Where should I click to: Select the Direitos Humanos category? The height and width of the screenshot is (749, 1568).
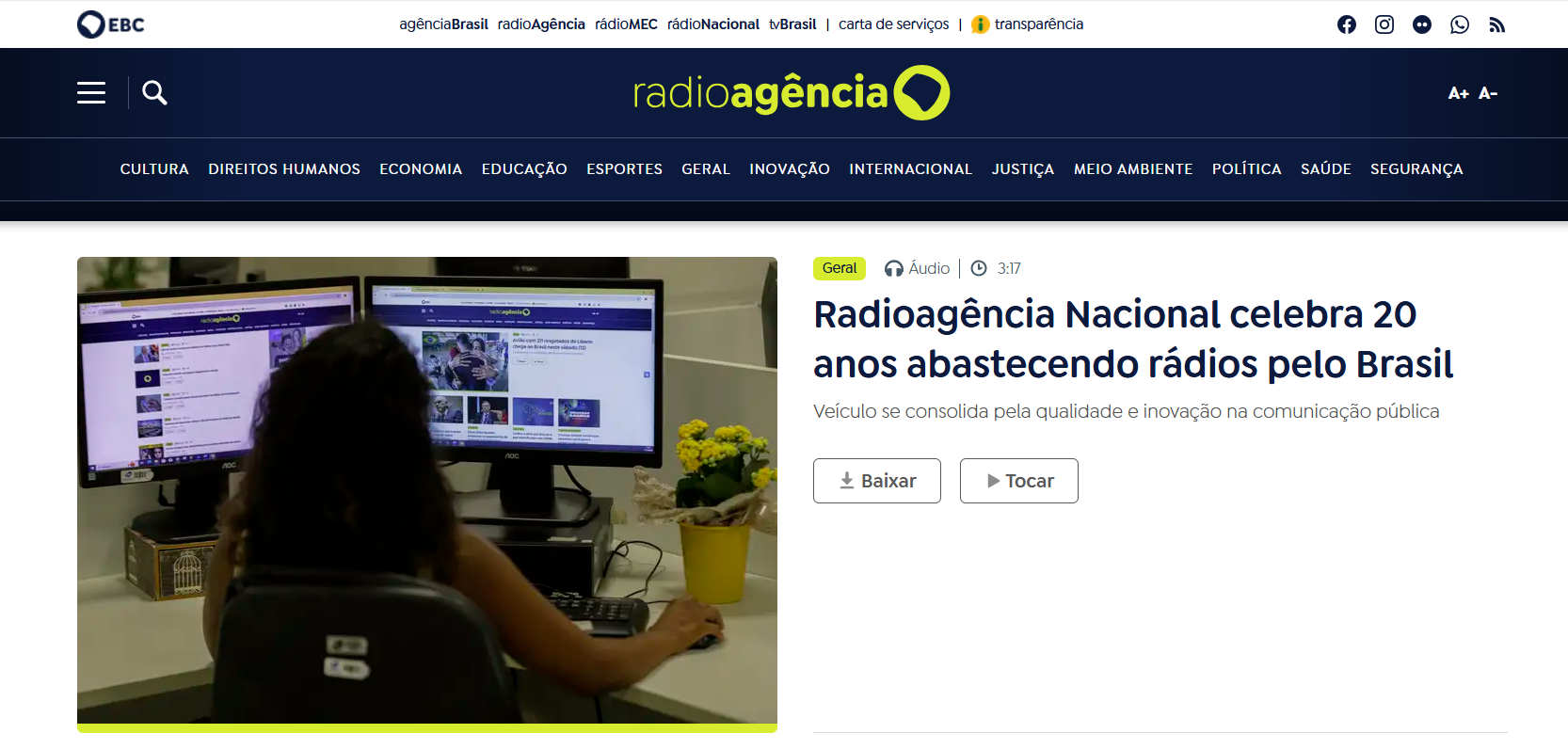(x=284, y=169)
